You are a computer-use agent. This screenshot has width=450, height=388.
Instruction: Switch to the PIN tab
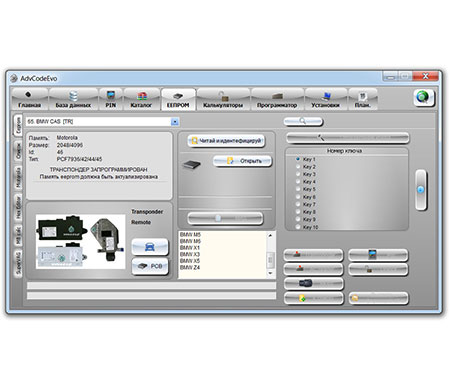111,99
